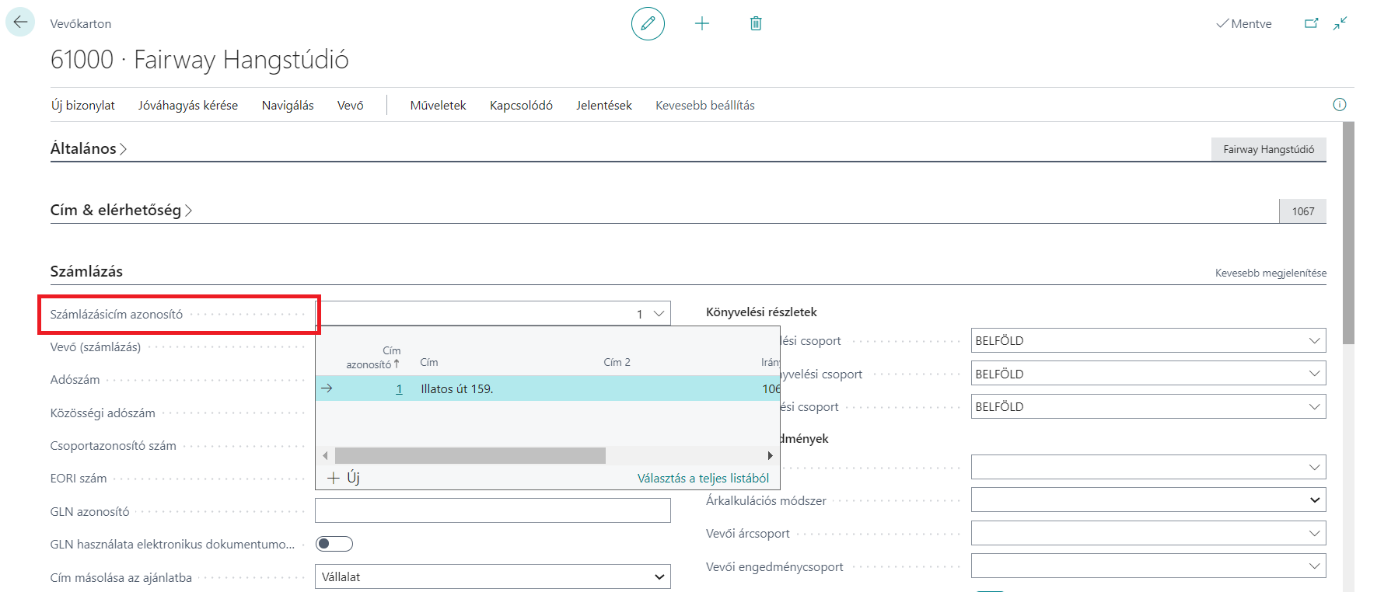Click the trash delete icon

point(756,23)
